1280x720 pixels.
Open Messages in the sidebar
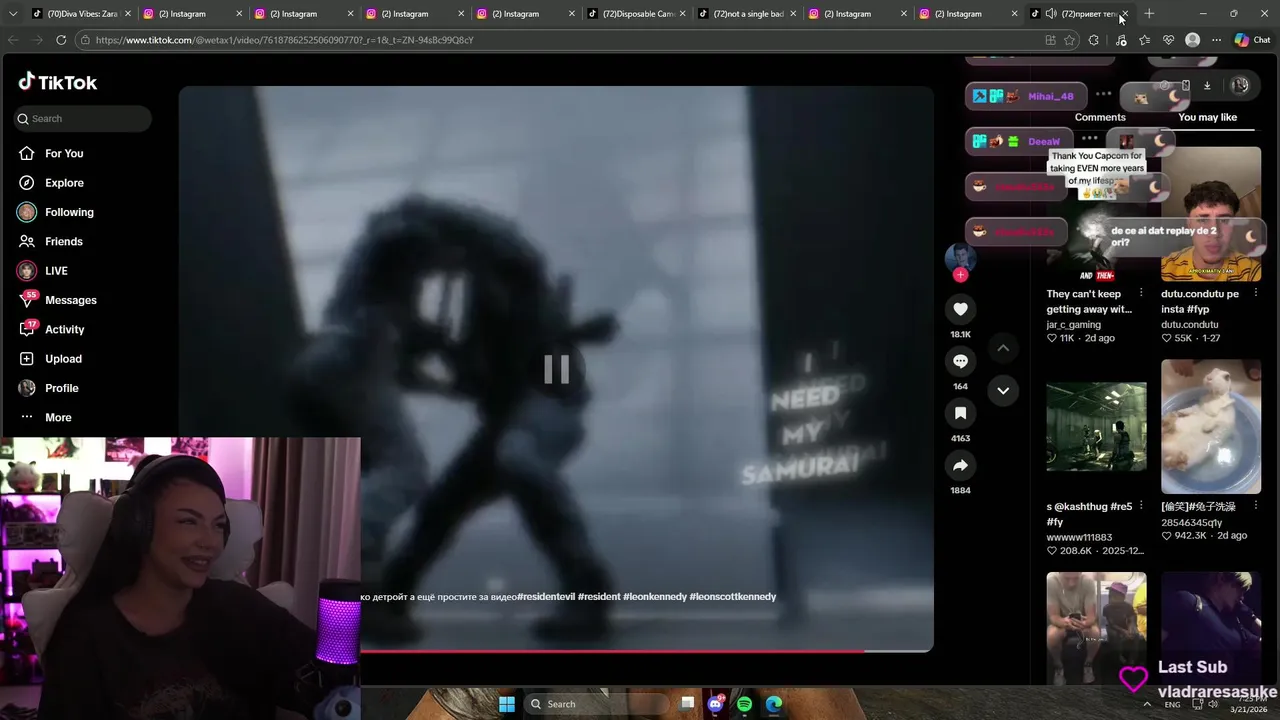[x=70, y=300]
